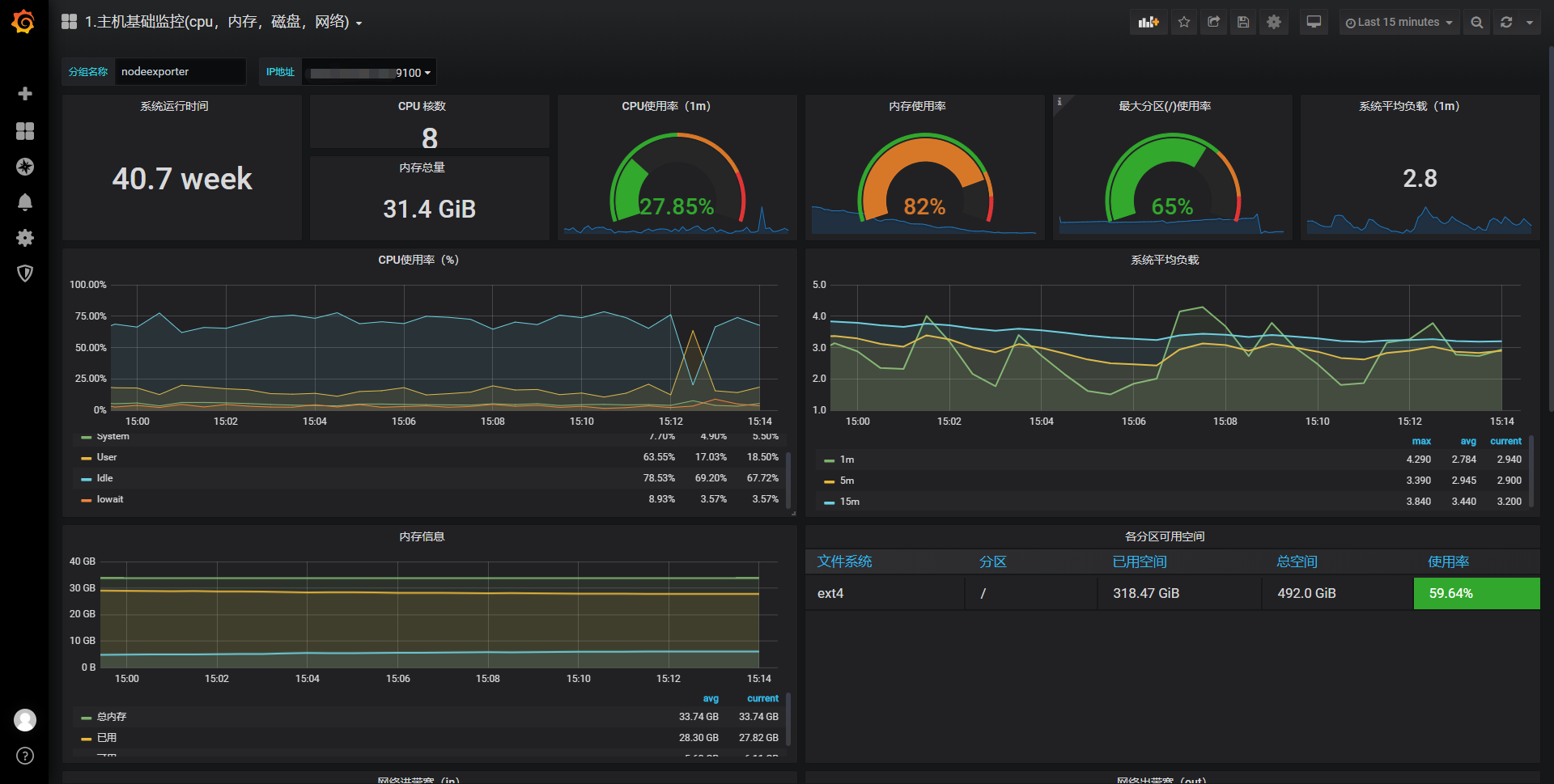
Task: Cycle view mode with monitor icon
Action: (x=1314, y=22)
